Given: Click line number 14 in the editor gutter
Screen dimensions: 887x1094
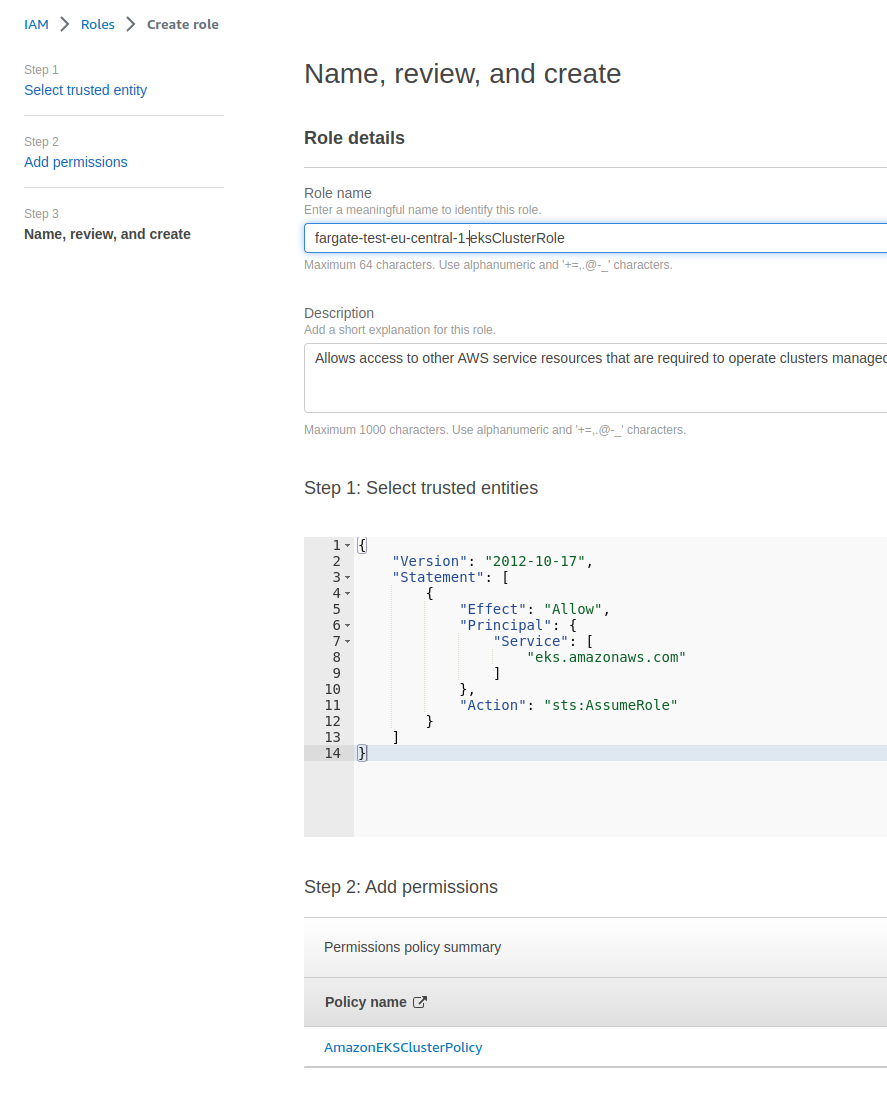Looking at the screenshot, I should click(332, 754).
